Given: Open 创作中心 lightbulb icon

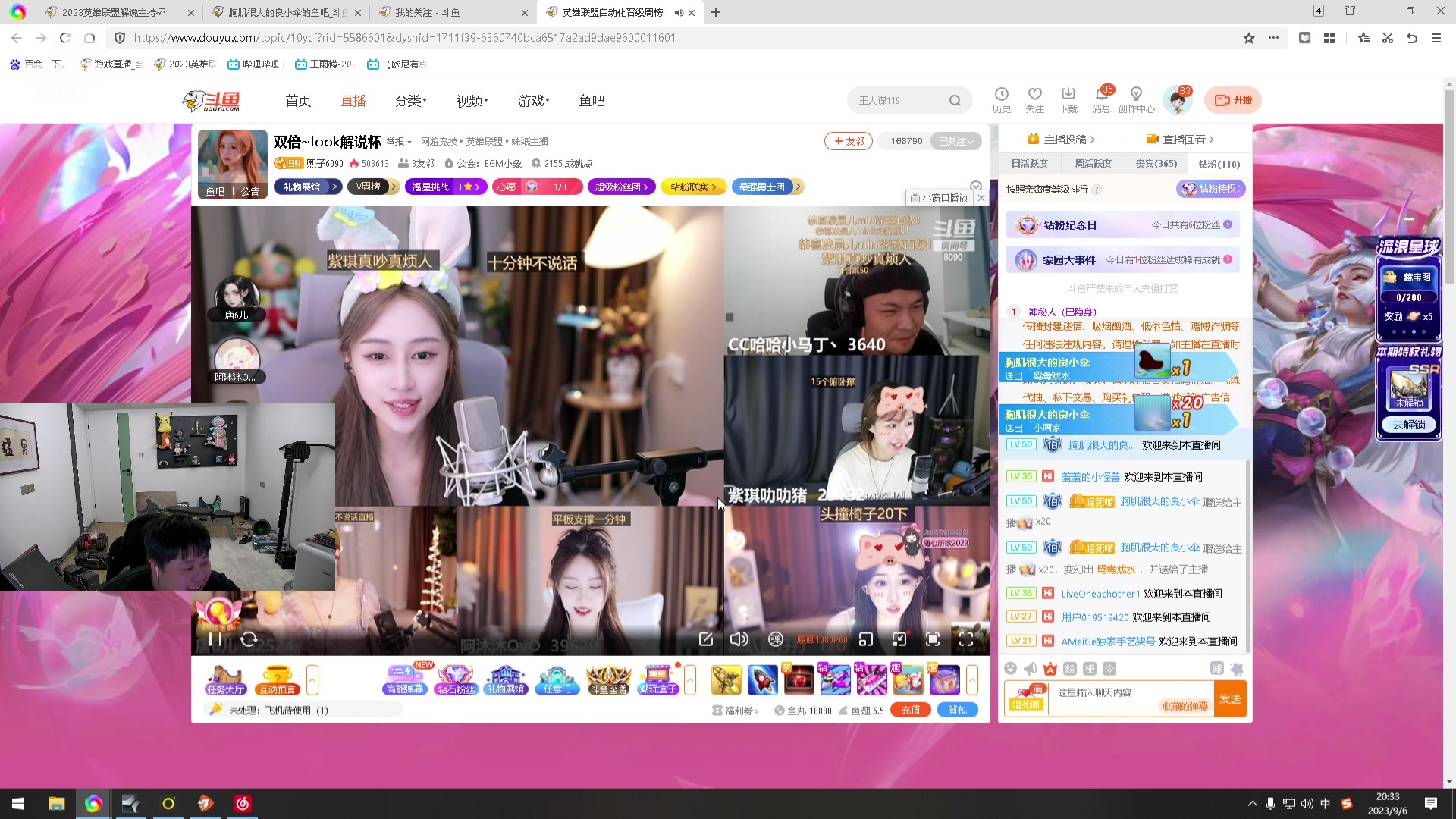Looking at the screenshot, I should [x=1136, y=100].
